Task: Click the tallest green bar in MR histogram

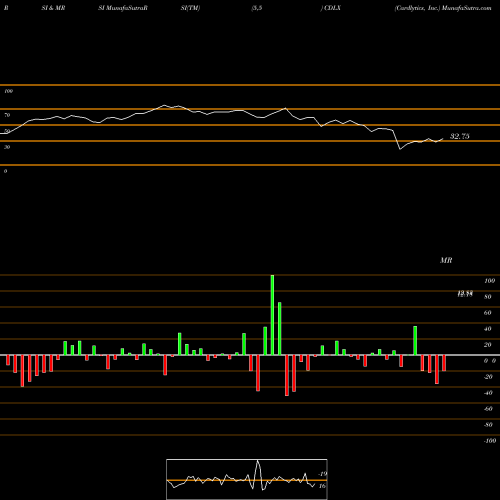Action: (x=272, y=315)
